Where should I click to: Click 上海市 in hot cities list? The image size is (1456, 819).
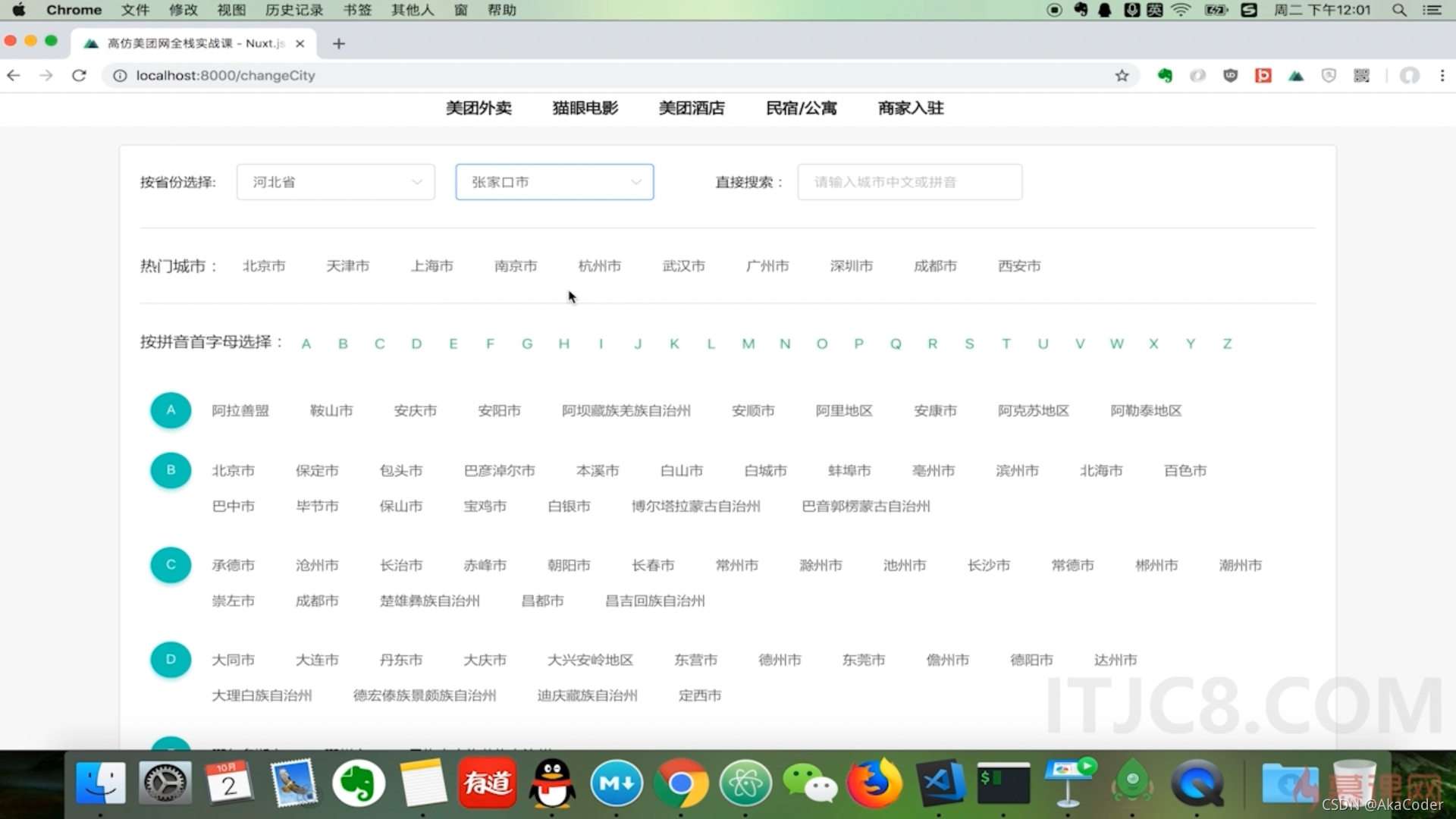(x=431, y=265)
